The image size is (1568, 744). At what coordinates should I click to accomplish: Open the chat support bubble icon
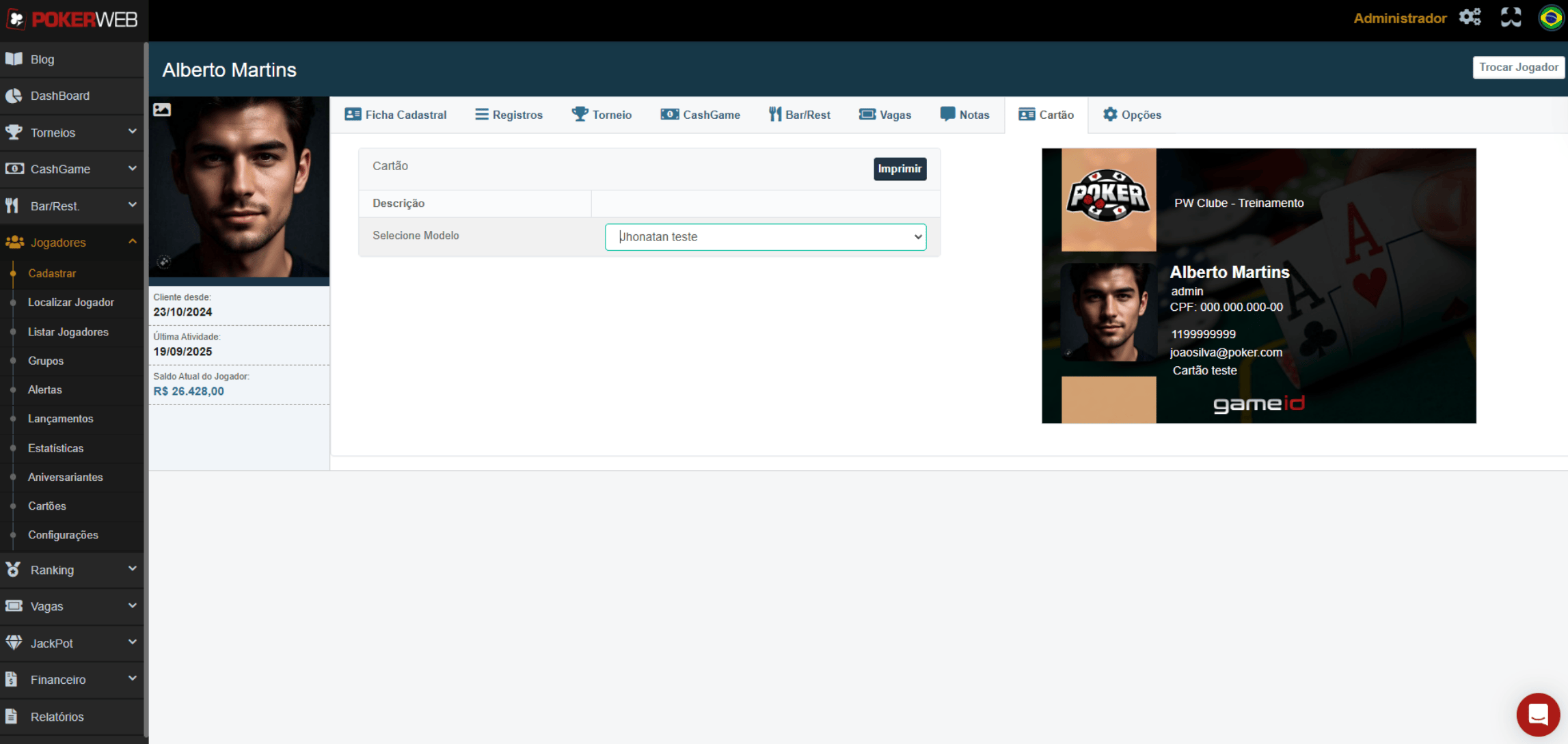[x=1537, y=714]
